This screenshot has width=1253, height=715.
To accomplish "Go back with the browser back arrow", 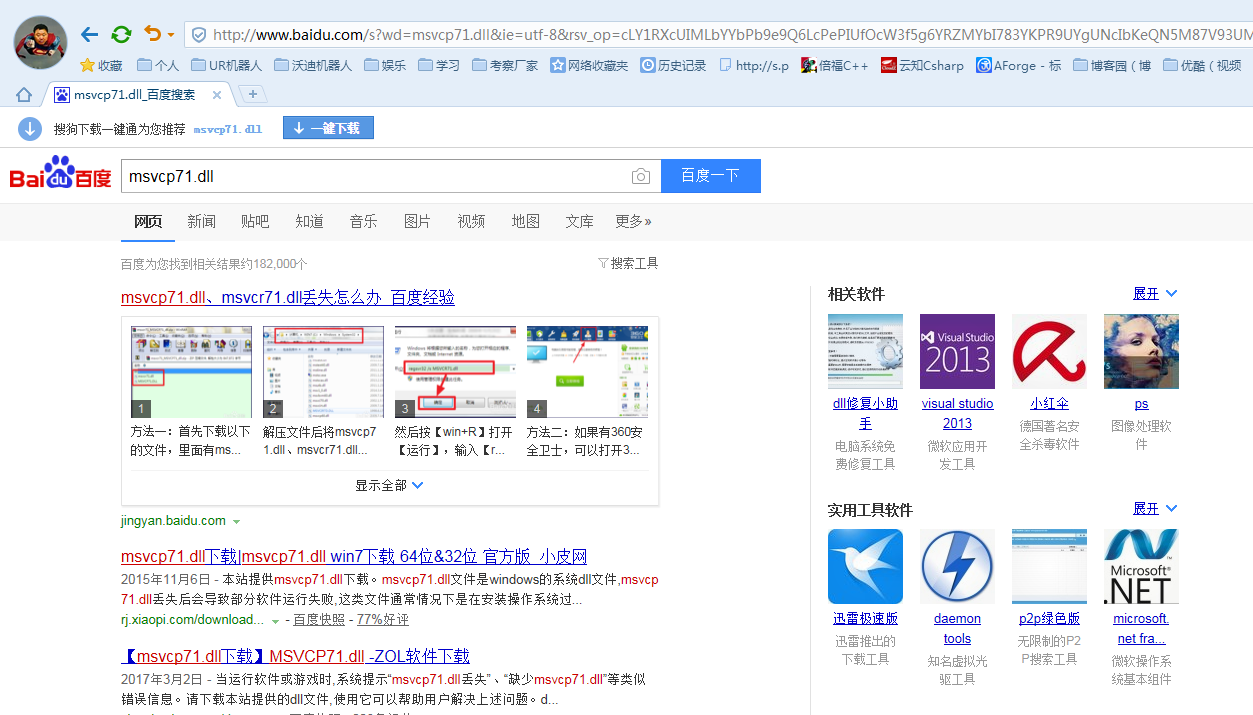I will (x=90, y=35).
